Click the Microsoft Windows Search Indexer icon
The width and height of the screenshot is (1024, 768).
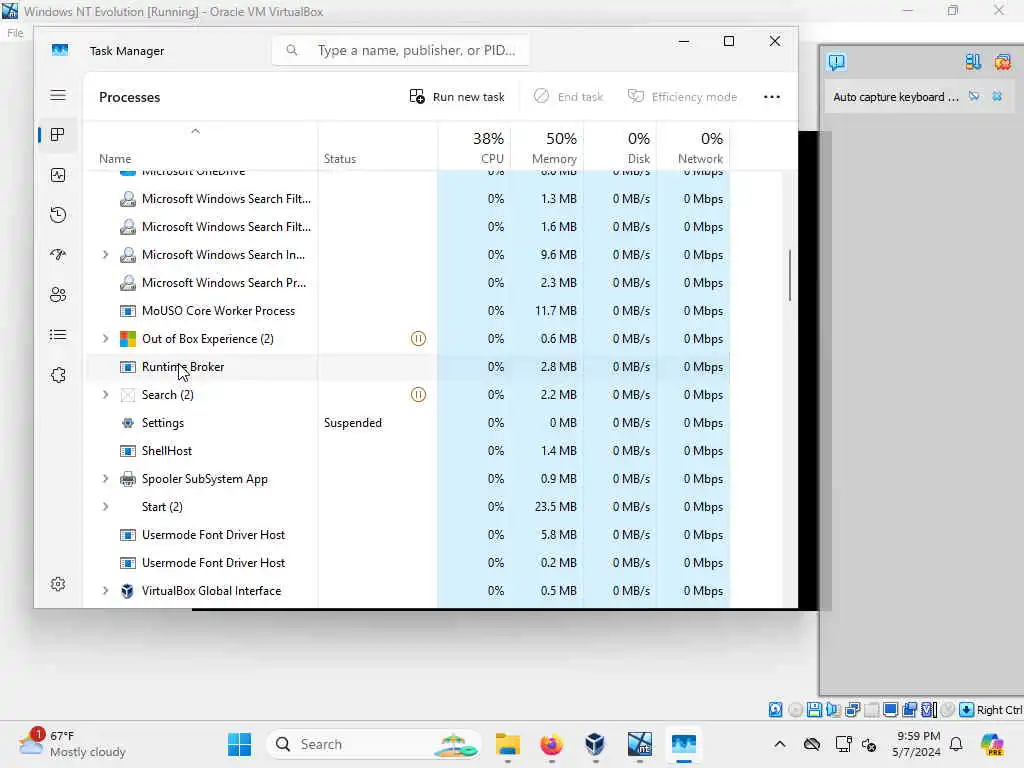click(x=128, y=255)
